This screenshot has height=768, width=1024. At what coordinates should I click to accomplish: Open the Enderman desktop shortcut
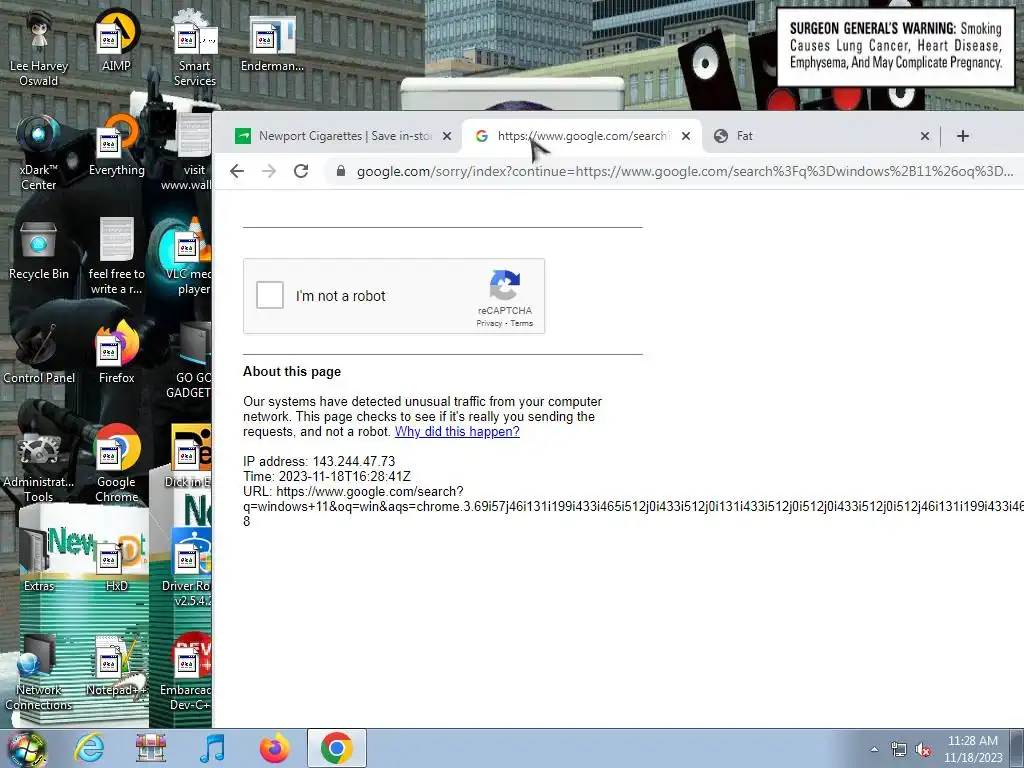pyautogui.click(x=272, y=42)
